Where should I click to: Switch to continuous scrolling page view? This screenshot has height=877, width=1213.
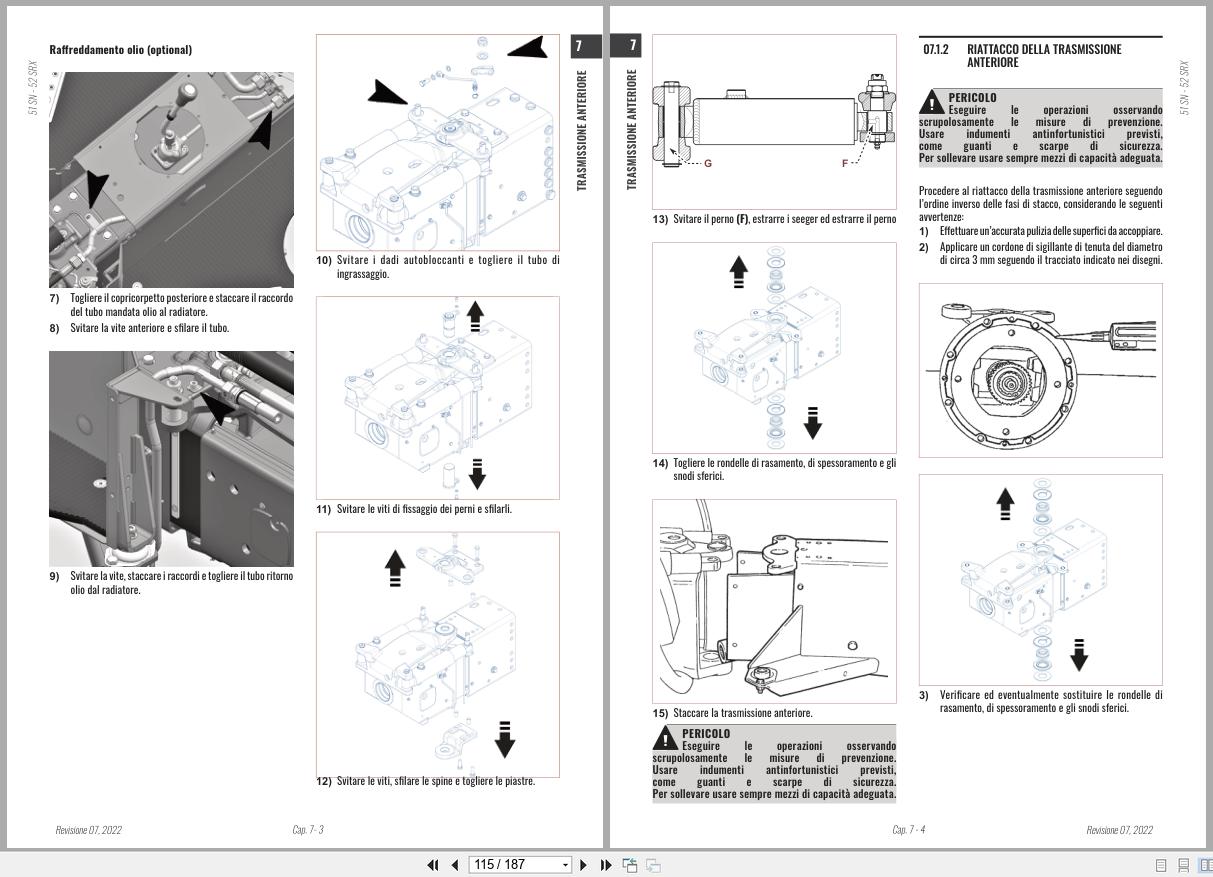point(1184,866)
